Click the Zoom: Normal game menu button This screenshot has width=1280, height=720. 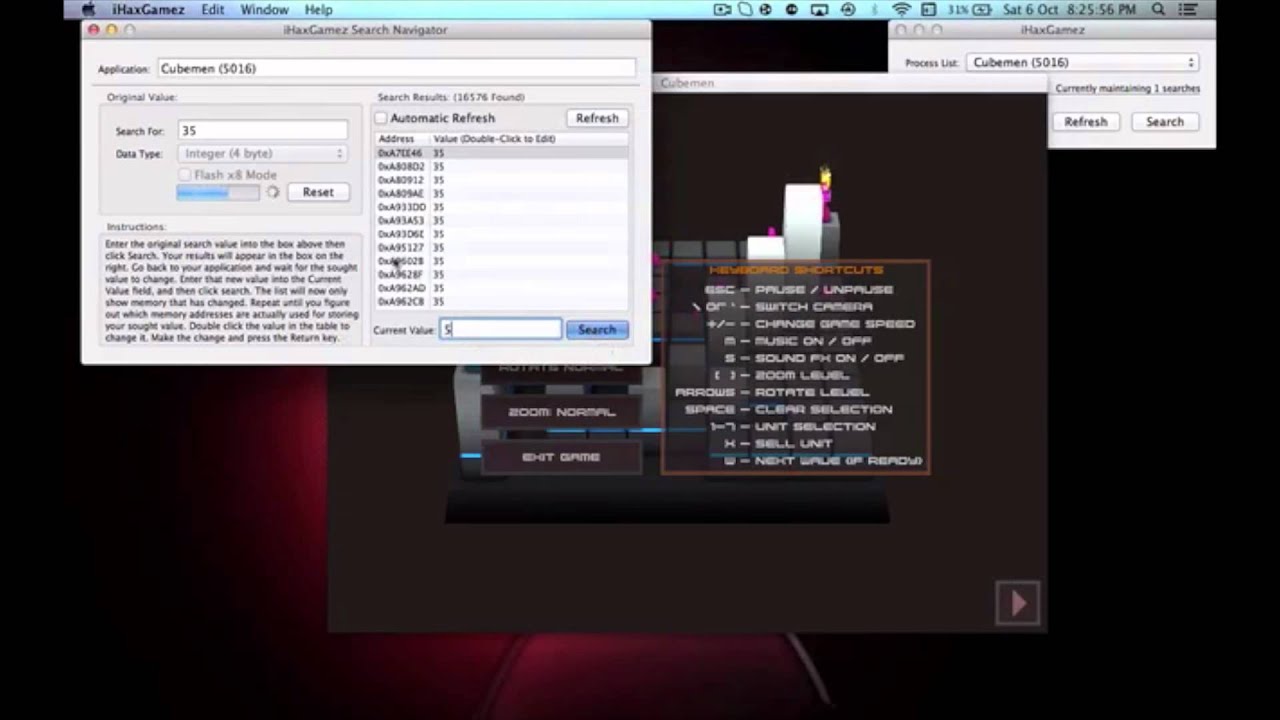[x=561, y=412]
